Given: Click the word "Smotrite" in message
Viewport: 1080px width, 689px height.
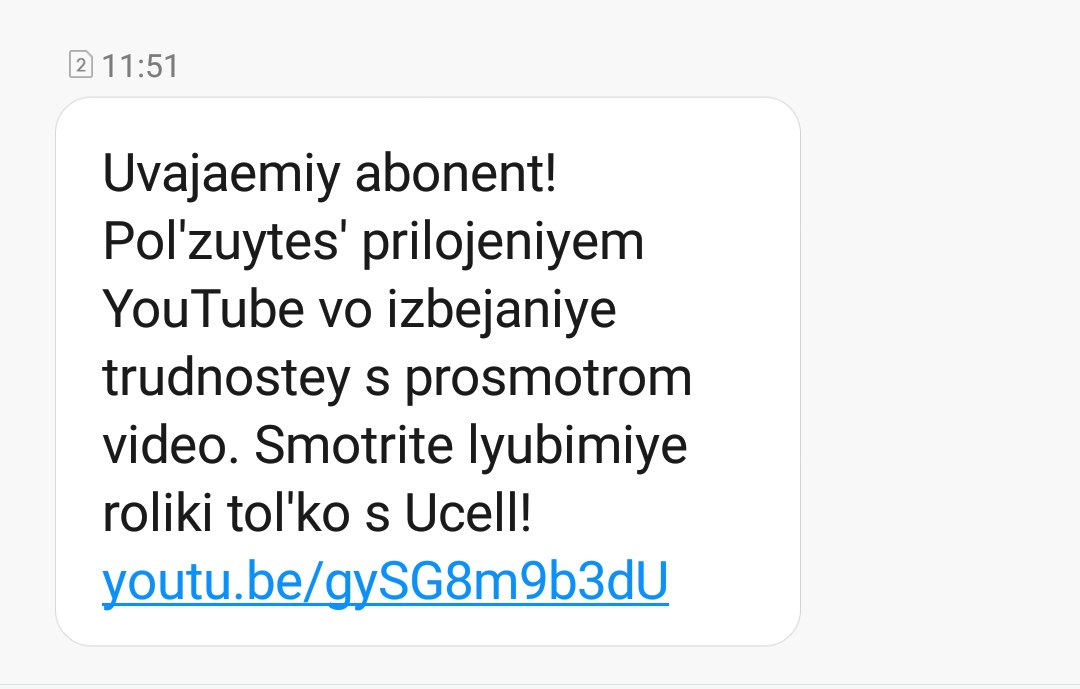Looking at the screenshot, I should tap(353, 445).
